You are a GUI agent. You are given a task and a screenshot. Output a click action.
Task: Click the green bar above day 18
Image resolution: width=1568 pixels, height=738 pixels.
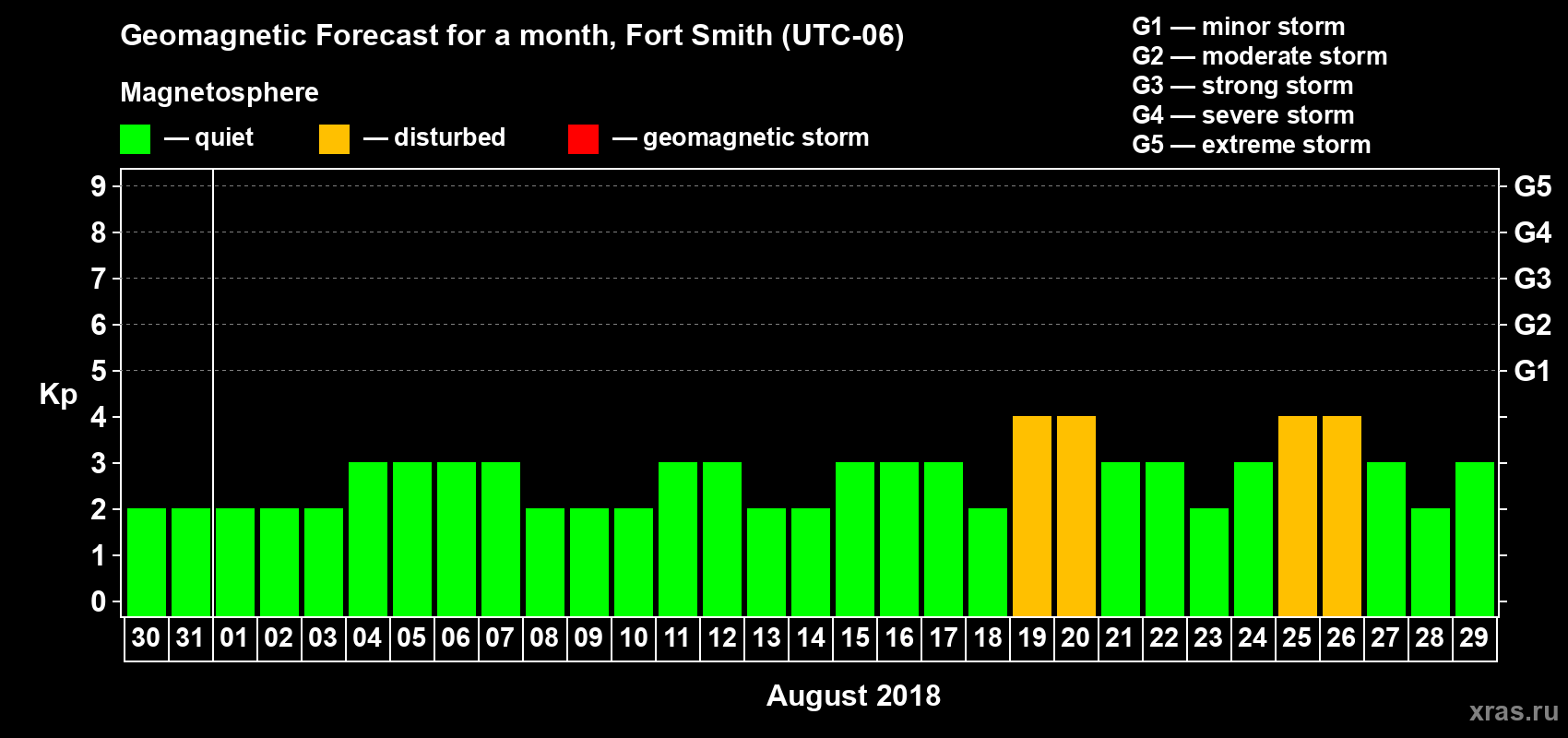[x=988, y=562]
